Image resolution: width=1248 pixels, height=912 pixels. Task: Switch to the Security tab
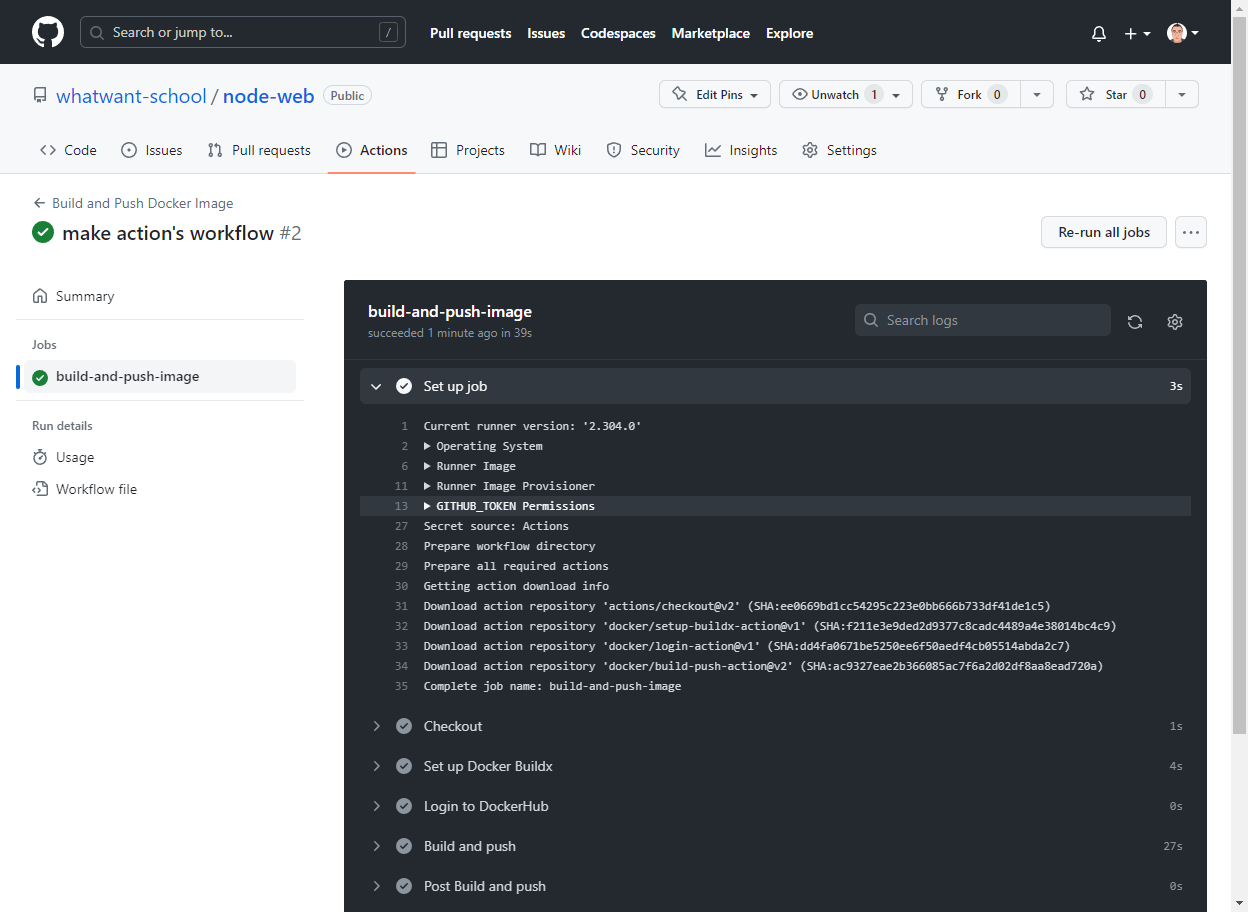643,150
